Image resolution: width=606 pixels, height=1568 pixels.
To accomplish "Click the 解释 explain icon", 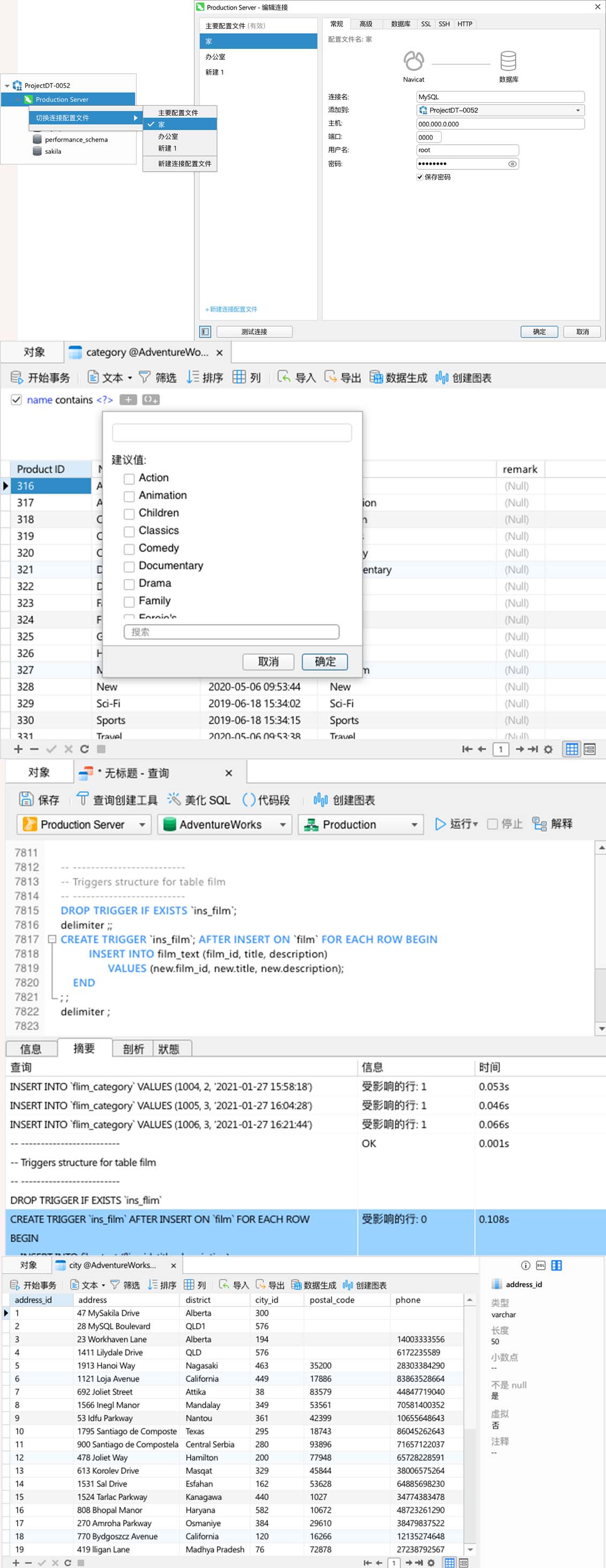I will click(539, 824).
